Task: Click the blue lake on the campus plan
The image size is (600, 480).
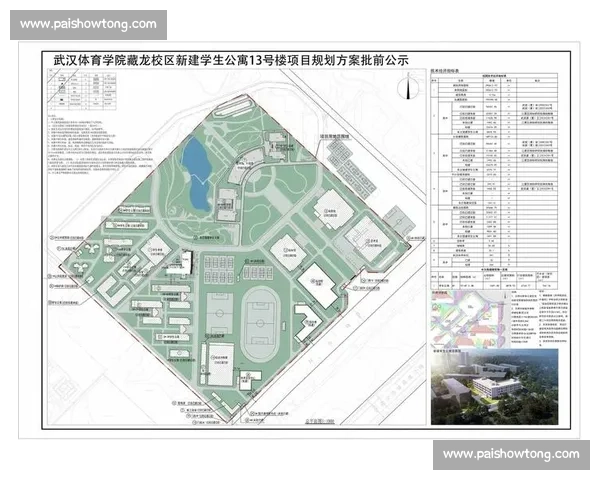Action: tap(196, 174)
